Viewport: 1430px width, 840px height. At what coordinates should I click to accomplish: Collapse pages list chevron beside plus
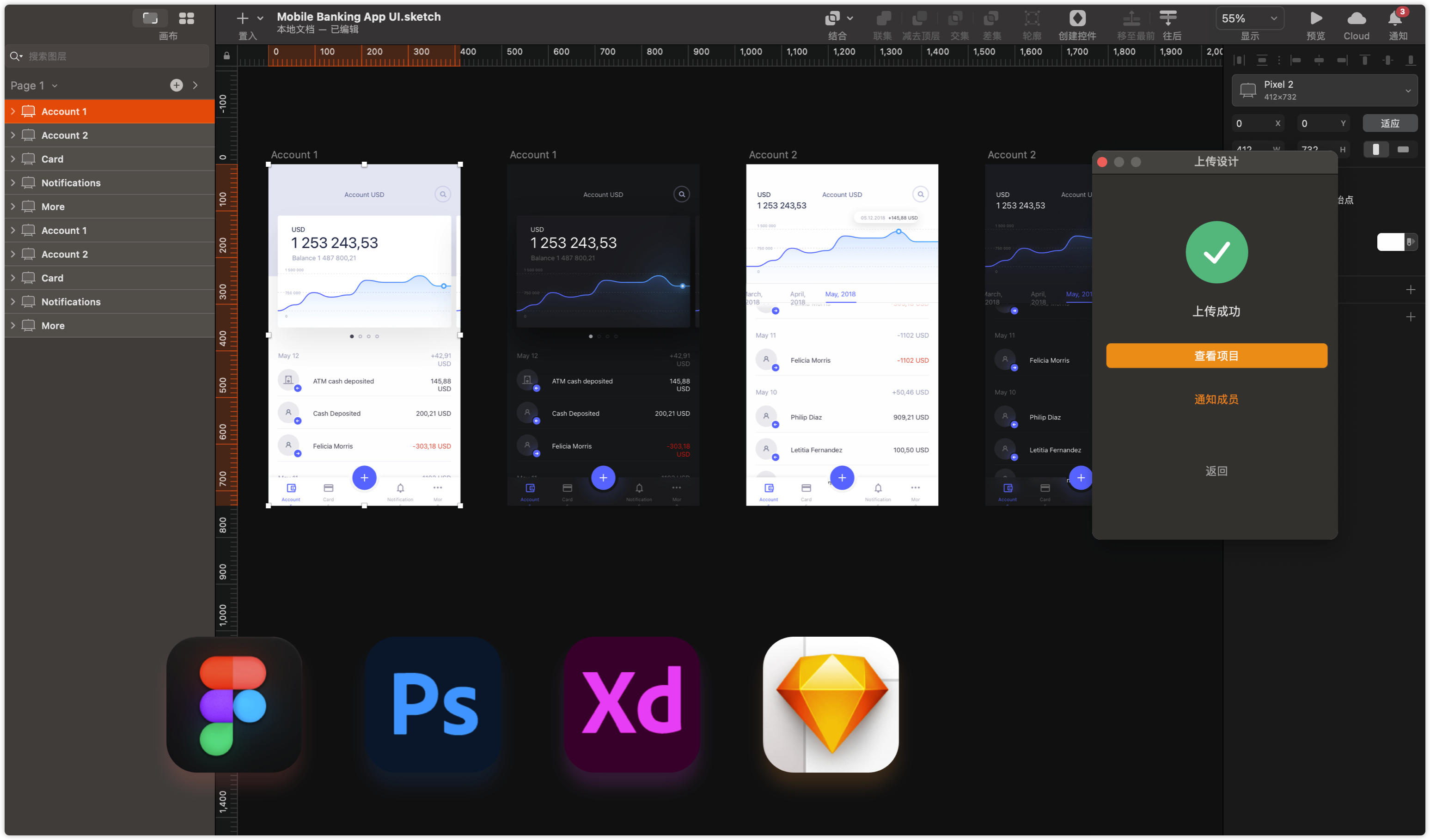click(x=195, y=85)
